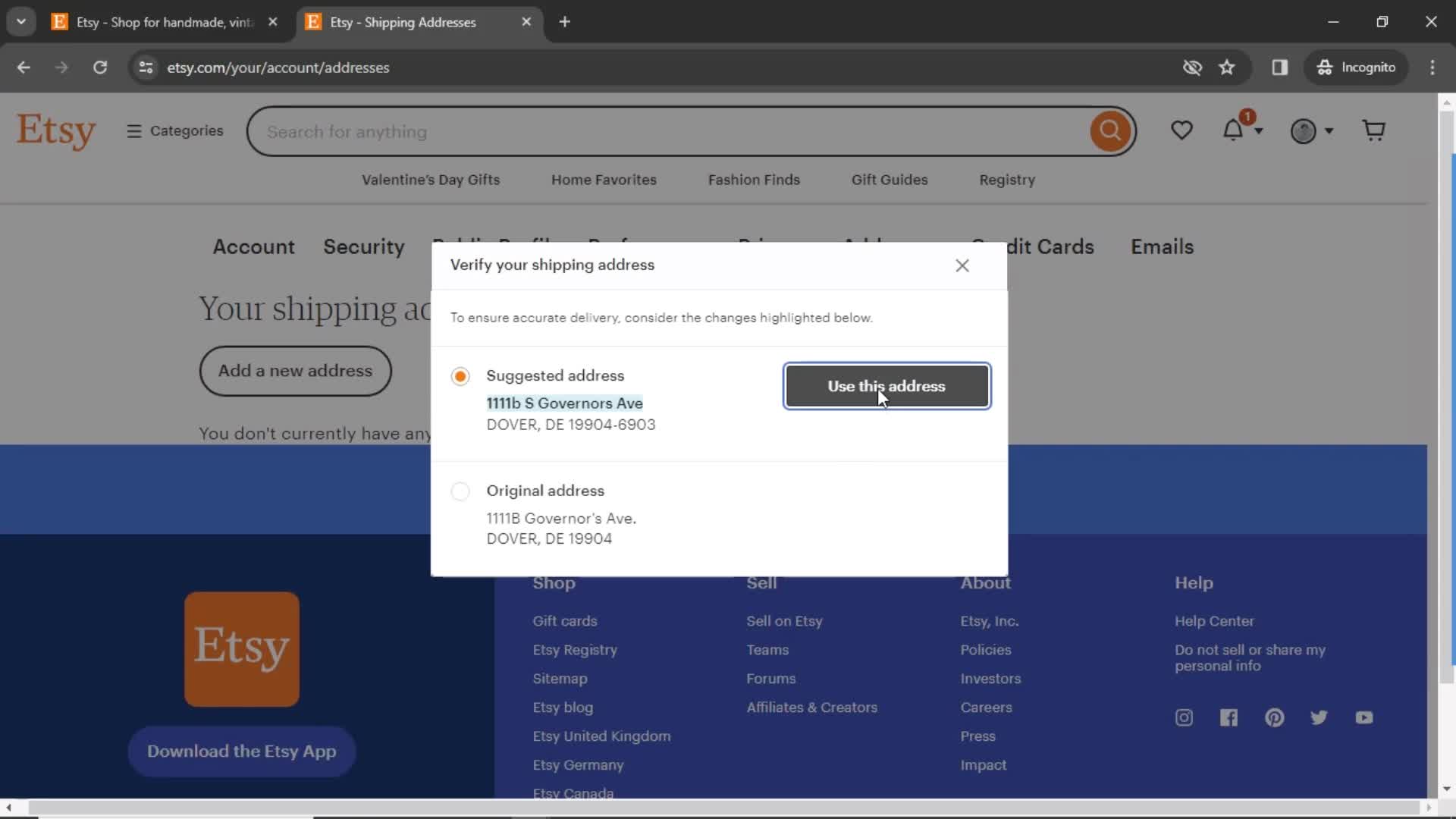Expand account profile dropdown menu
This screenshot has height=819, width=1456.
tap(1312, 130)
